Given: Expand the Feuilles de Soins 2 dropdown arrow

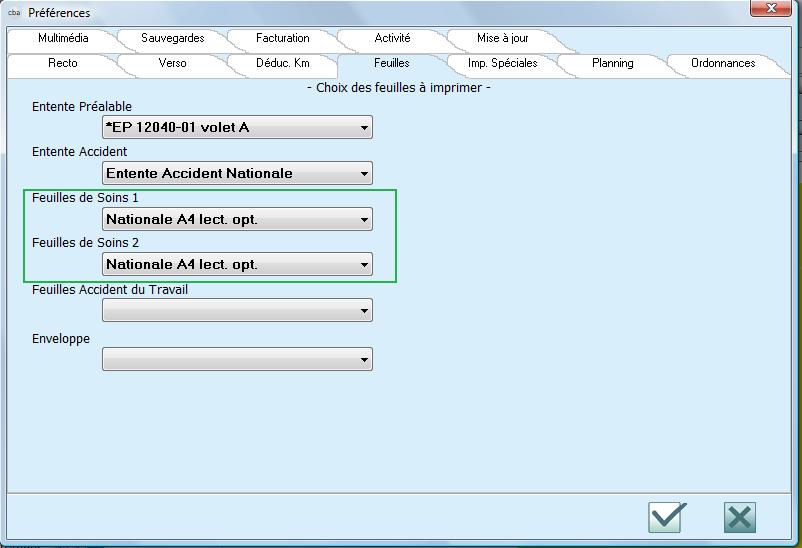Looking at the screenshot, I should pos(364,265).
